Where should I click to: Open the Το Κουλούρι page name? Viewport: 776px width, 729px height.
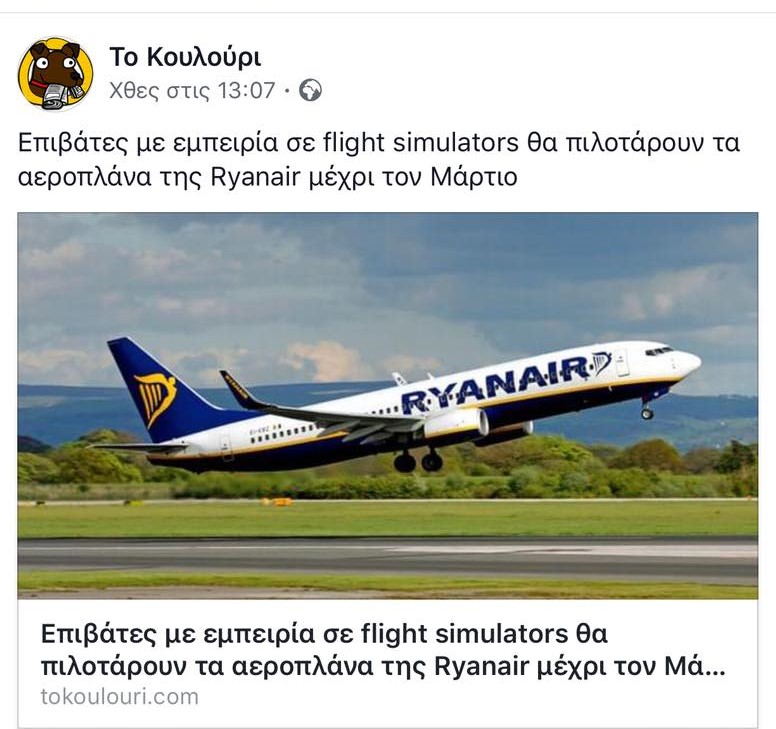pyautogui.click(x=185, y=57)
